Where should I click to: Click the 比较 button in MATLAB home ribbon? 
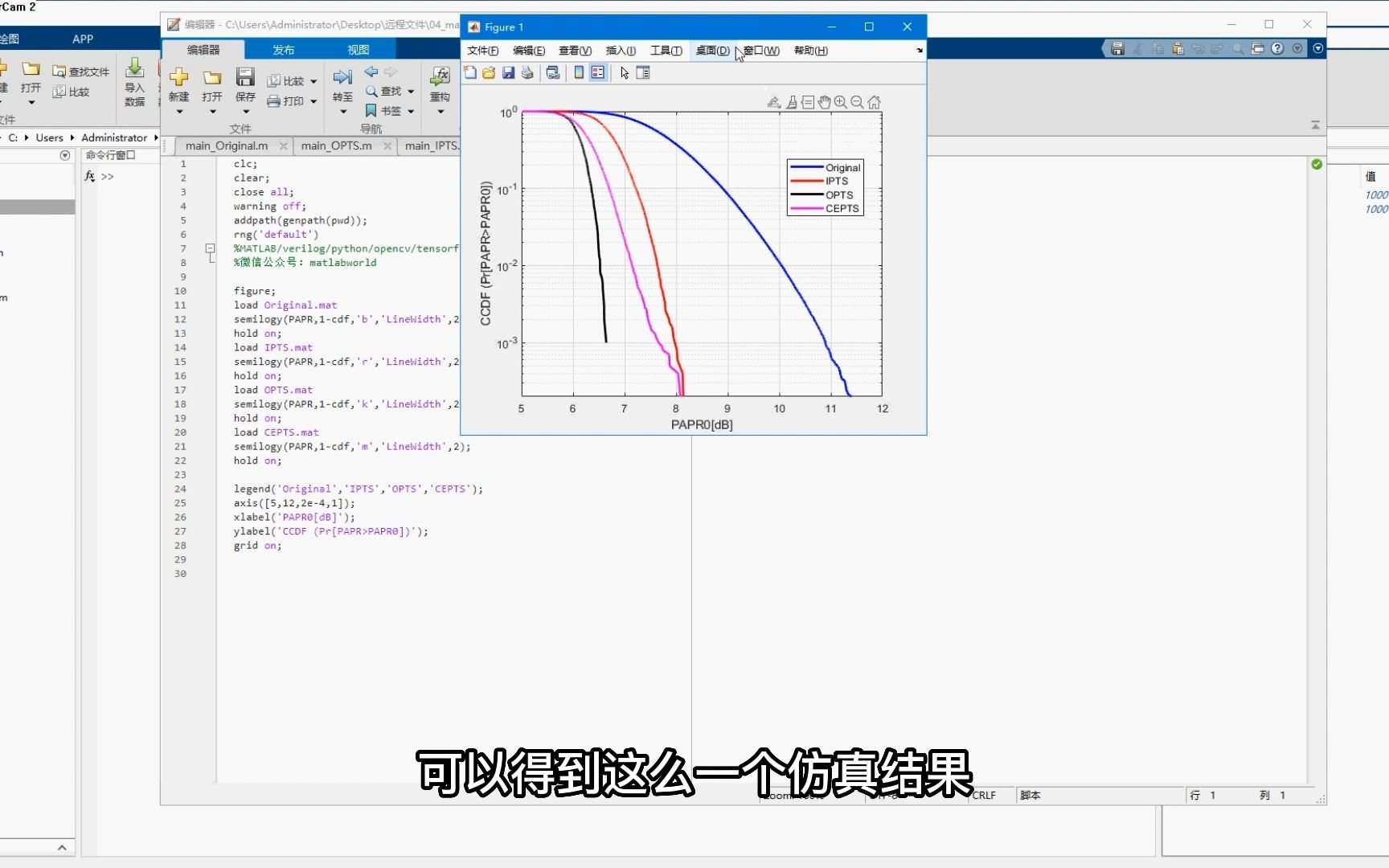pos(71,92)
